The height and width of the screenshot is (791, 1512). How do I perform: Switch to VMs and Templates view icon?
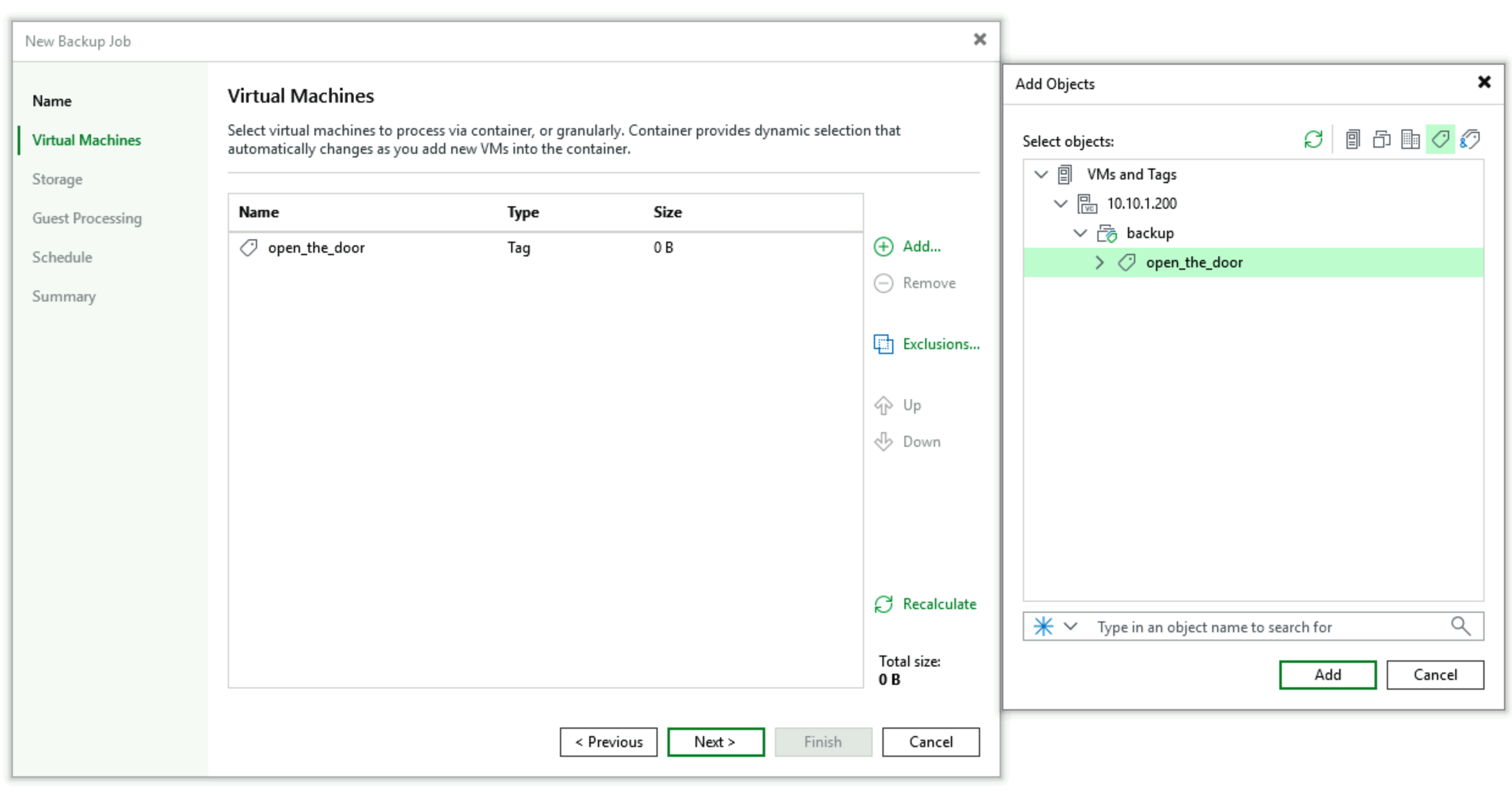pyautogui.click(x=1381, y=140)
